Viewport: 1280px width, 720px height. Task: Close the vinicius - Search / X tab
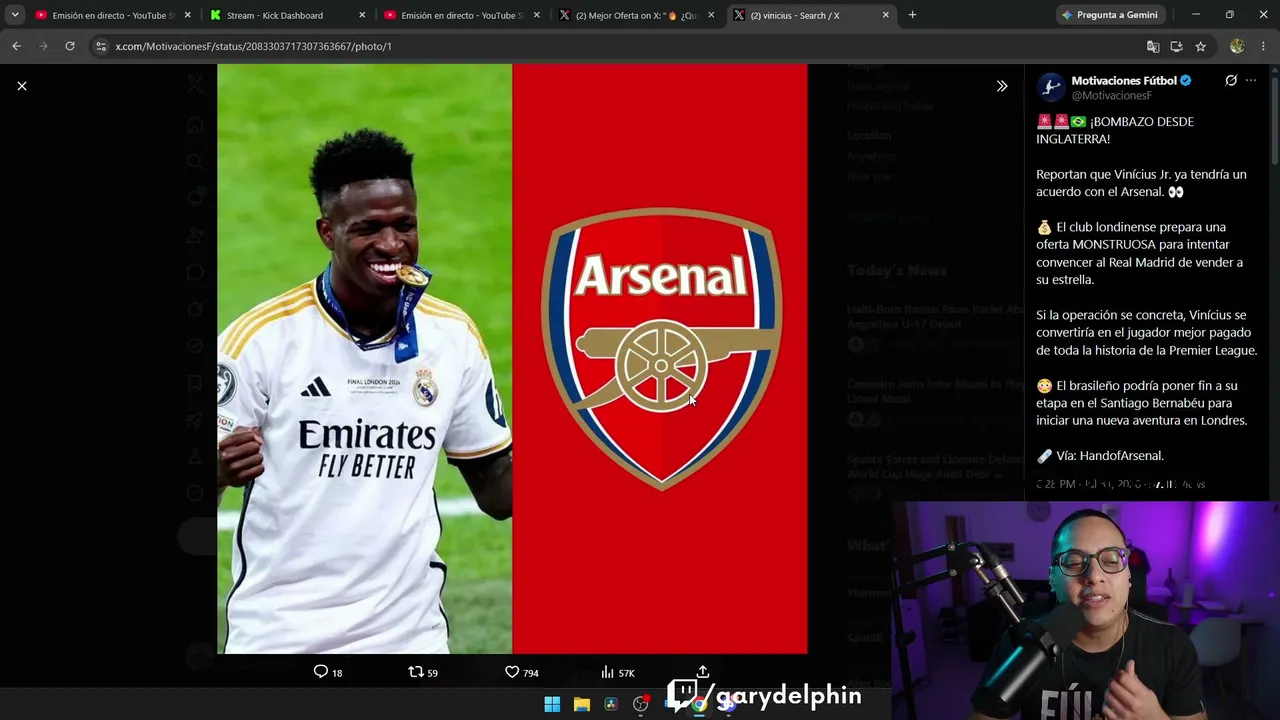coord(886,15)
